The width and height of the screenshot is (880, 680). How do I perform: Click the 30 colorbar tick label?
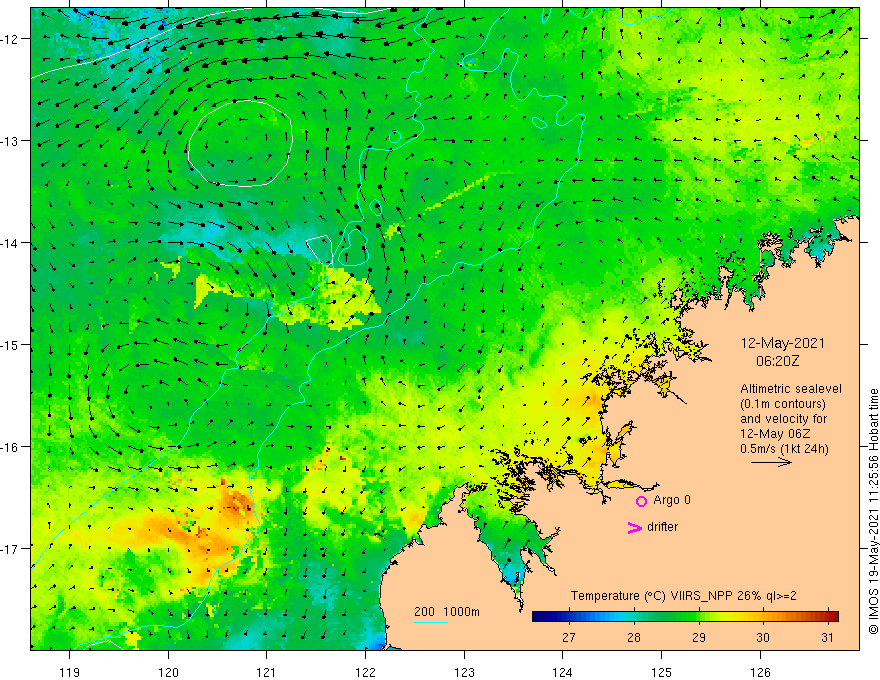click(x=763, y=637)
